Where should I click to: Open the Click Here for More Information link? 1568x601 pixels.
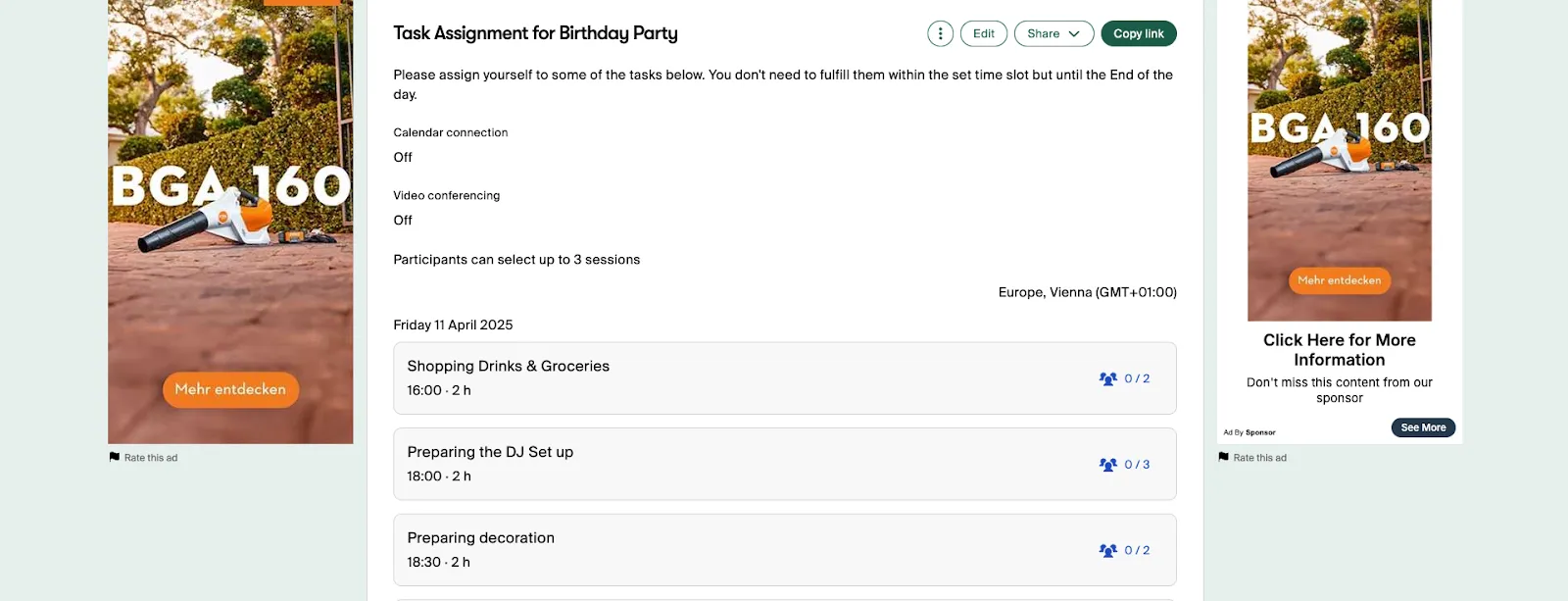[1339, 350]
